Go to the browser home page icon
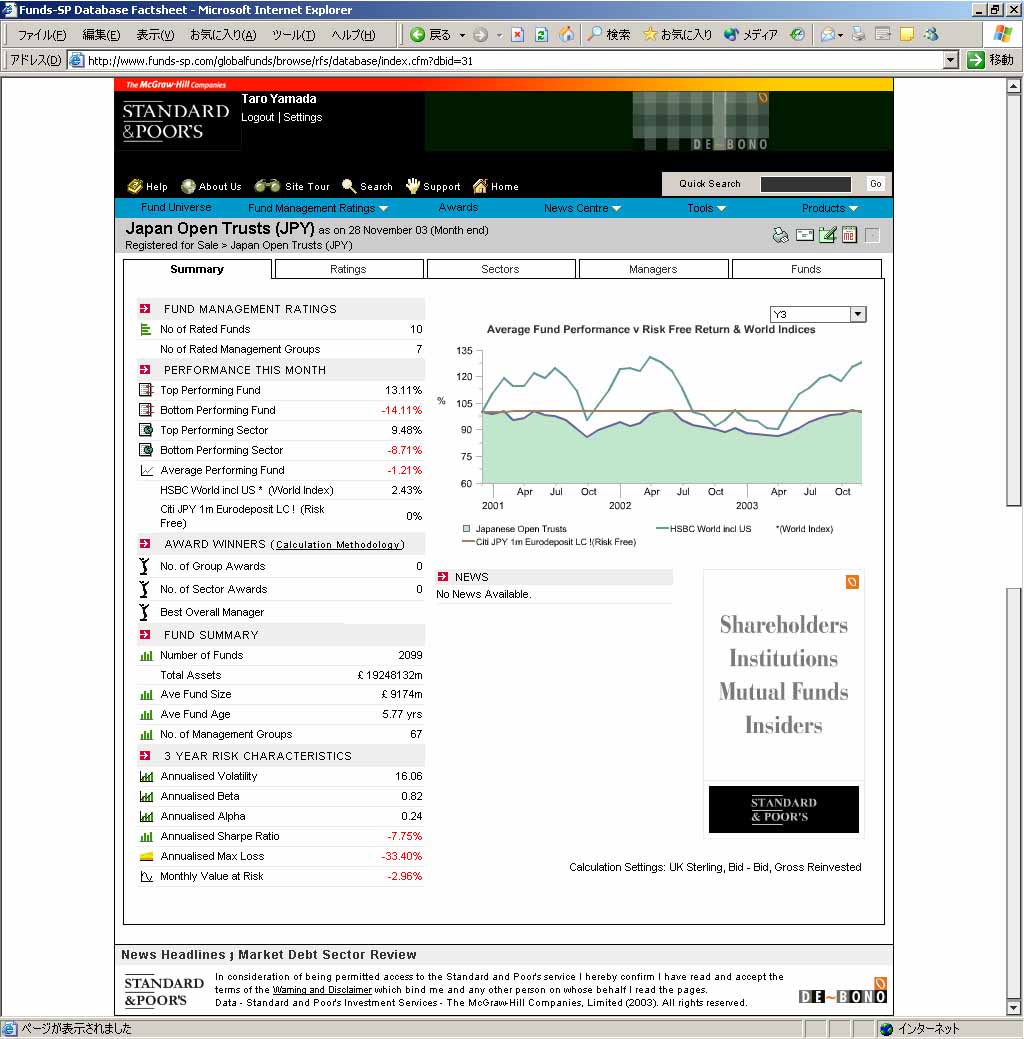Image resolution: width=1024 pixels, height=1039 pixels. click(x=566, y=34)
